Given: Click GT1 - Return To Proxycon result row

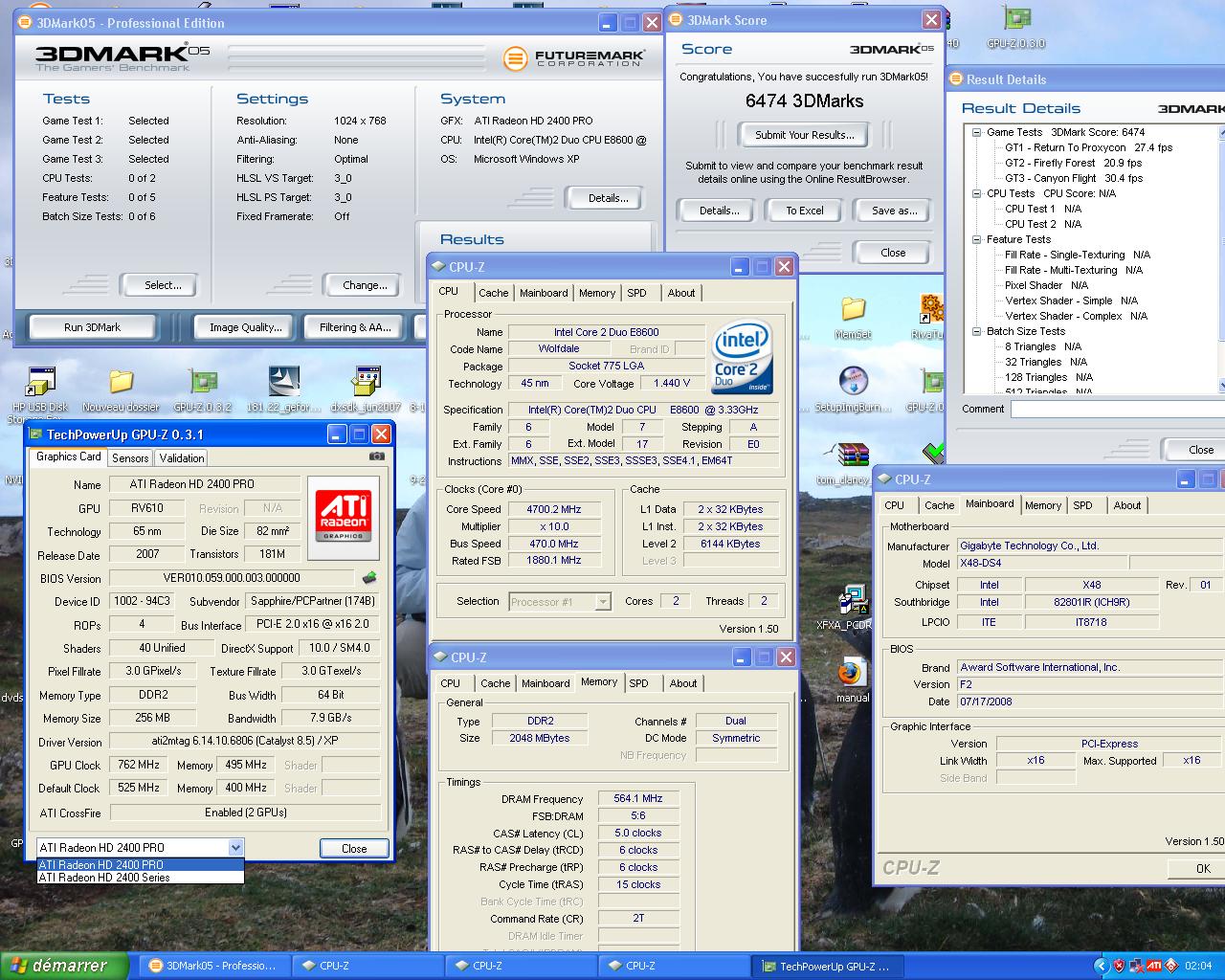Looking at the screenshot, I should coord(1088,147).
